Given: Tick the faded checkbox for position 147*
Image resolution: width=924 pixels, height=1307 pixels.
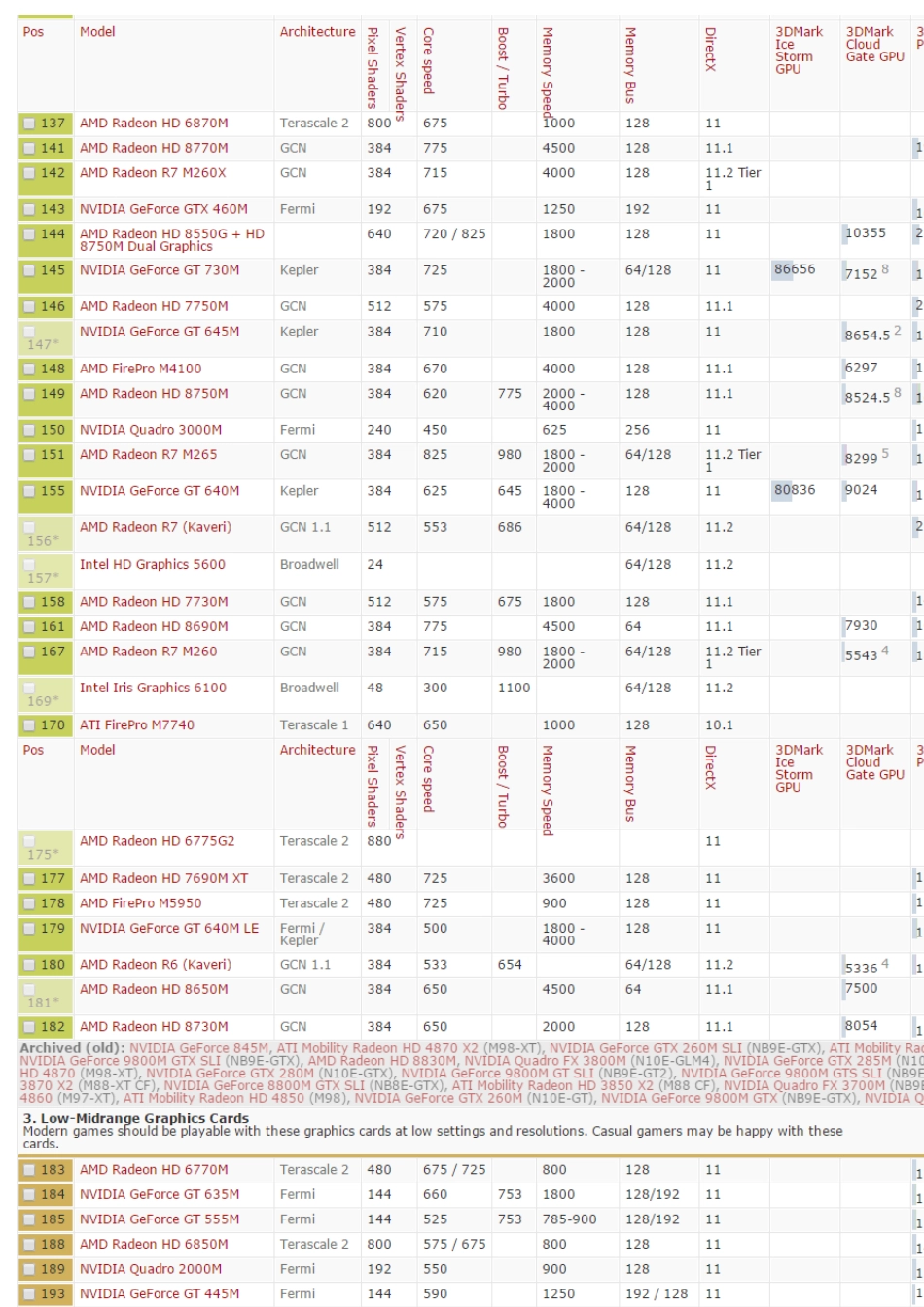Looking at the screenshot, I should (29, 332).
